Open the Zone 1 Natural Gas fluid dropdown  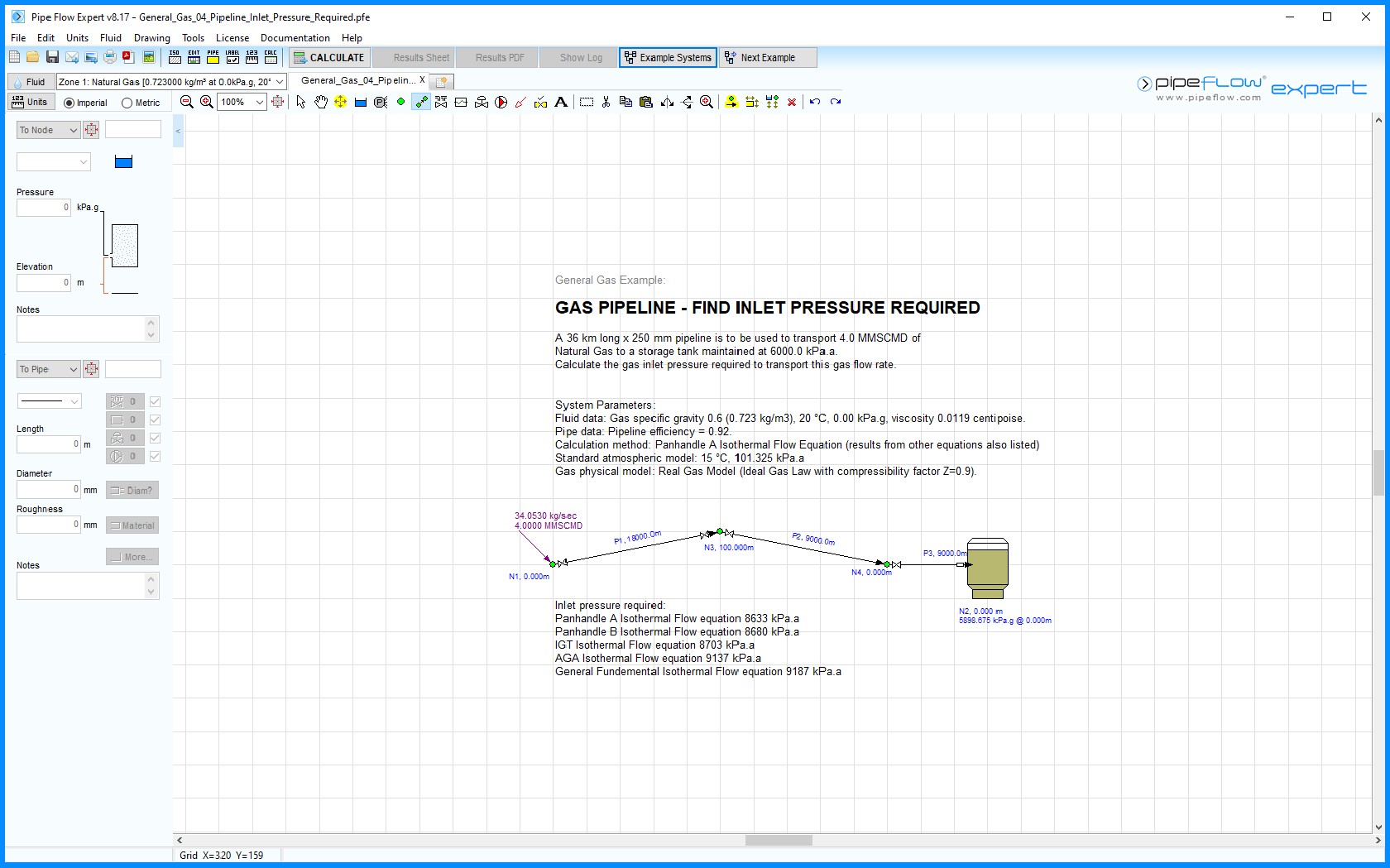(171, 81)
